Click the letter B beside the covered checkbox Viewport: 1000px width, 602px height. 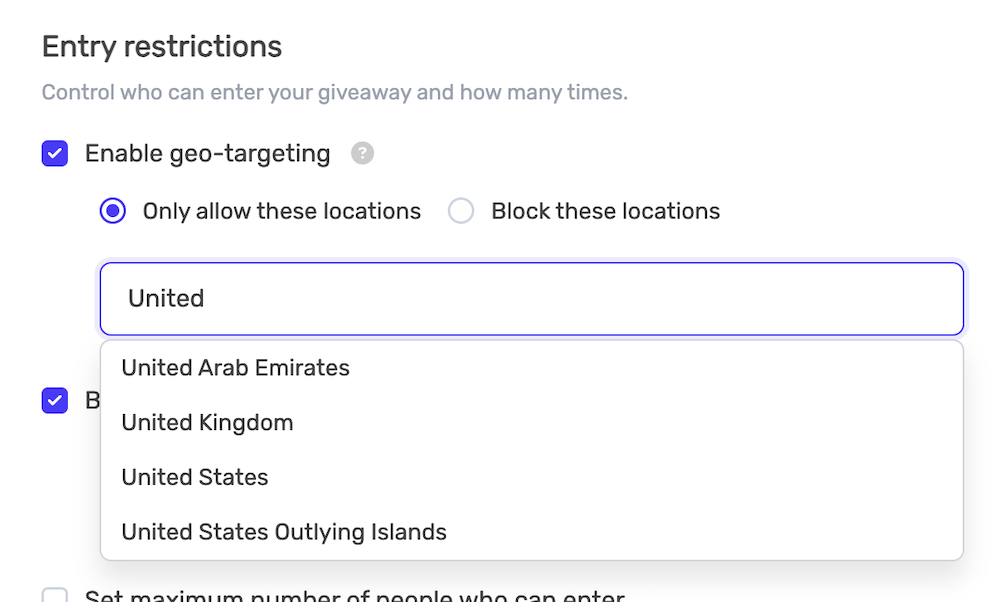92,401
